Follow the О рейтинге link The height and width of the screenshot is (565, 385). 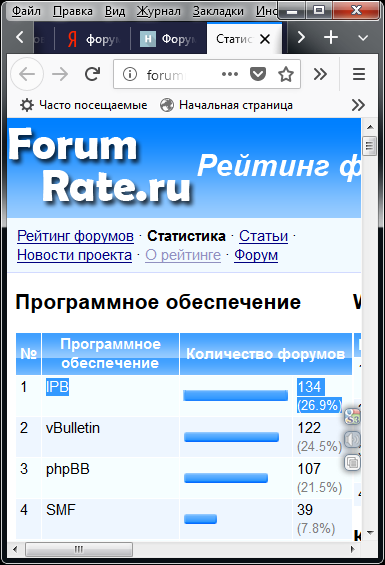183,255
